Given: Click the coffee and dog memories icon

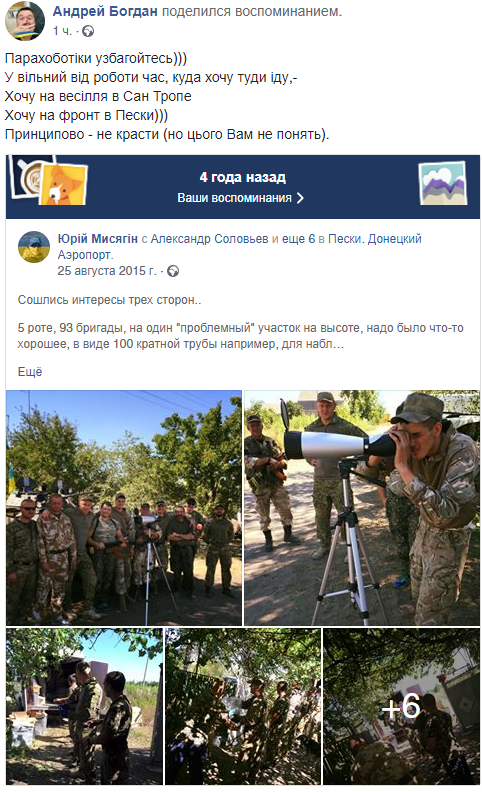Looking at the screenshot, I should point(49,181).
